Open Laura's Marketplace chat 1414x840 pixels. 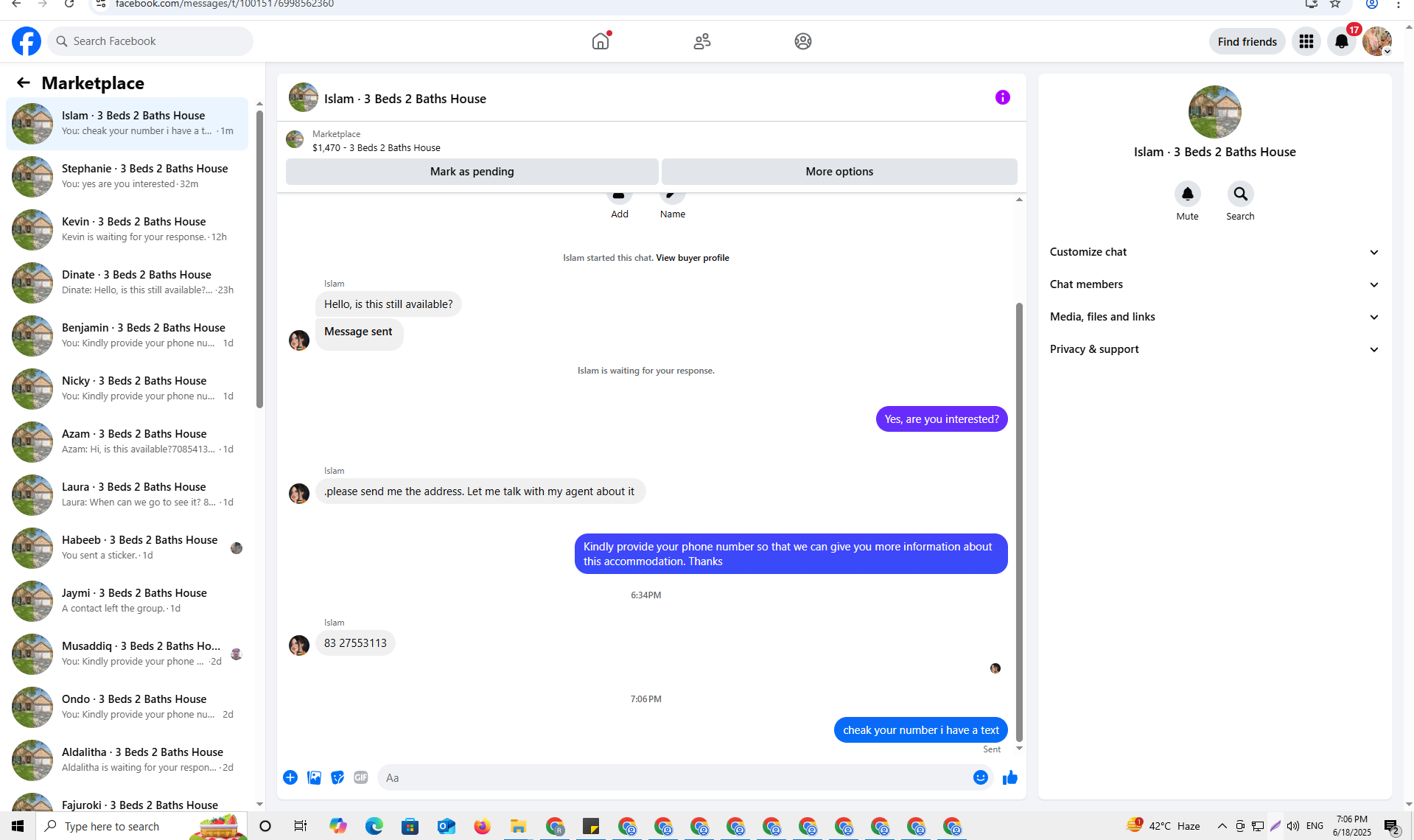coord(127,495)
